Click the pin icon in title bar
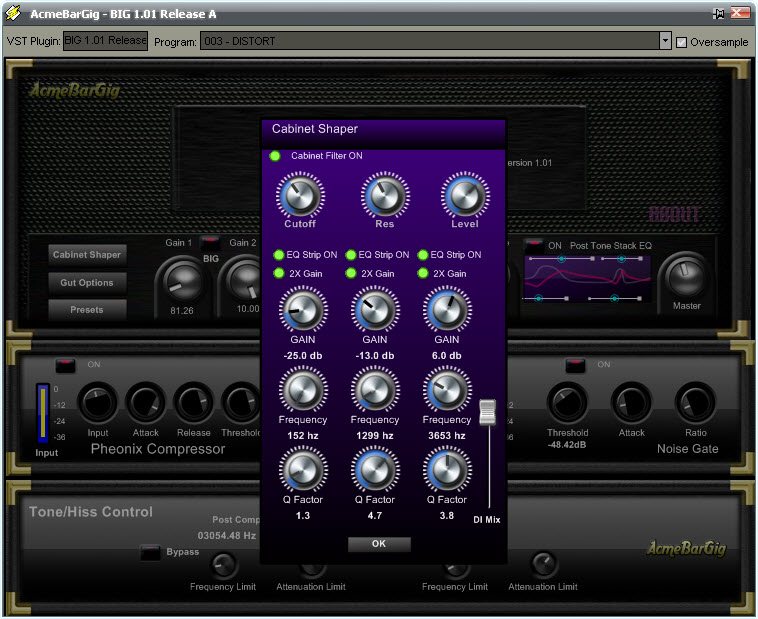Image resolution: width=758 pixels, height=619 pixels. [x=719, y=14]
